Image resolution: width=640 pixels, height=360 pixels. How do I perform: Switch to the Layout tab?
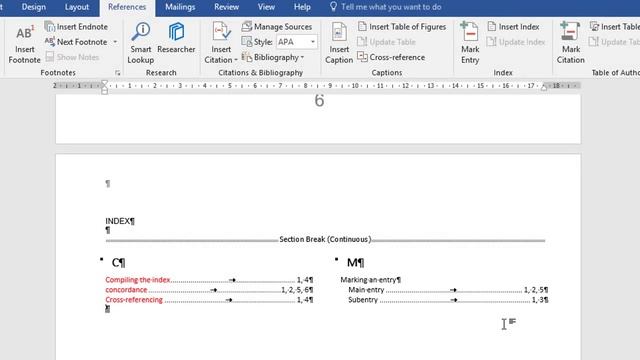pos(77,7)
